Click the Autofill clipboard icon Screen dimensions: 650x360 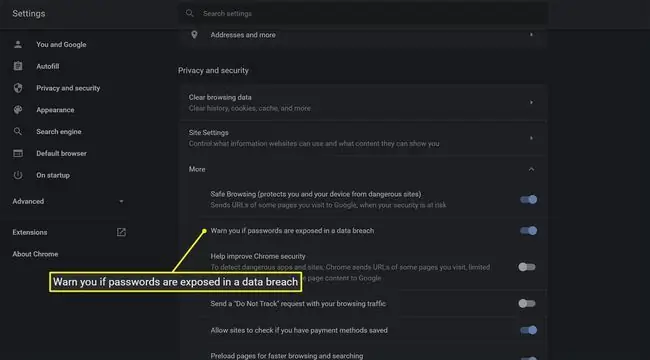18,66
